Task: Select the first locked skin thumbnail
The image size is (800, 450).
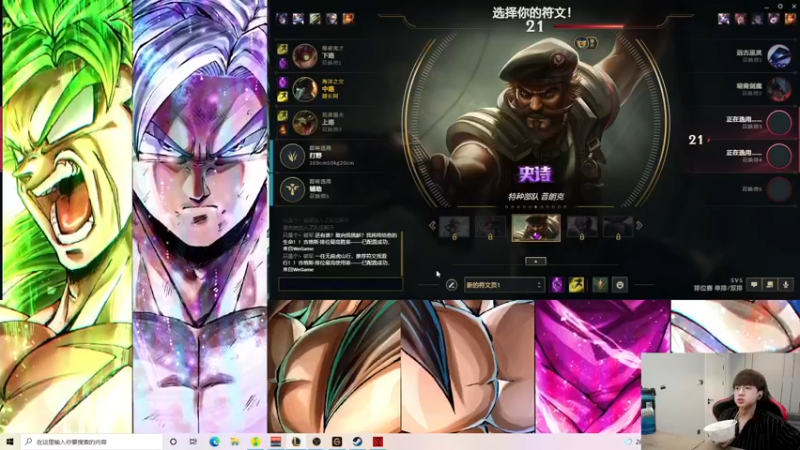Action: [454, 227]
